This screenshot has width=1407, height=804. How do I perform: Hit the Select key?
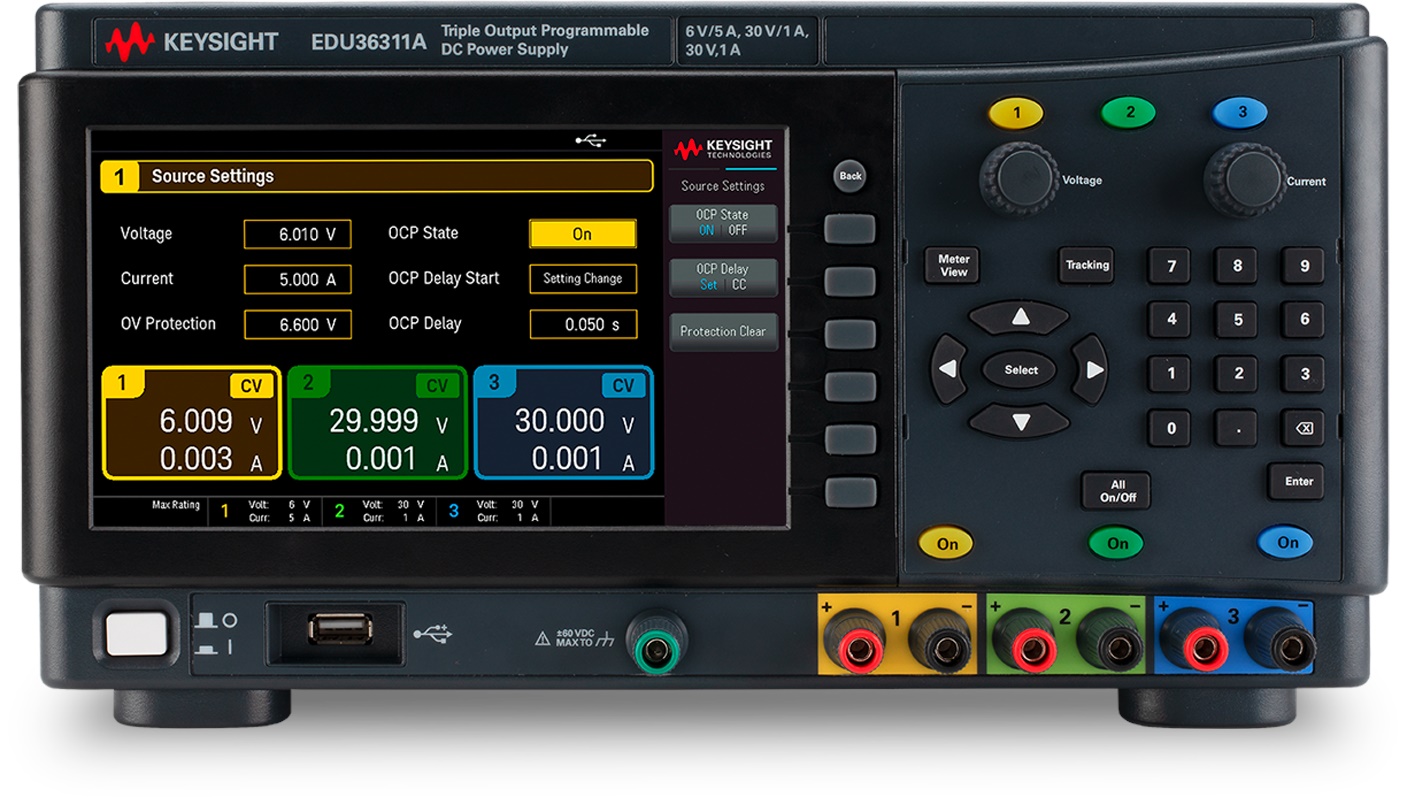pyautogui.click(x=1020, y=369)
